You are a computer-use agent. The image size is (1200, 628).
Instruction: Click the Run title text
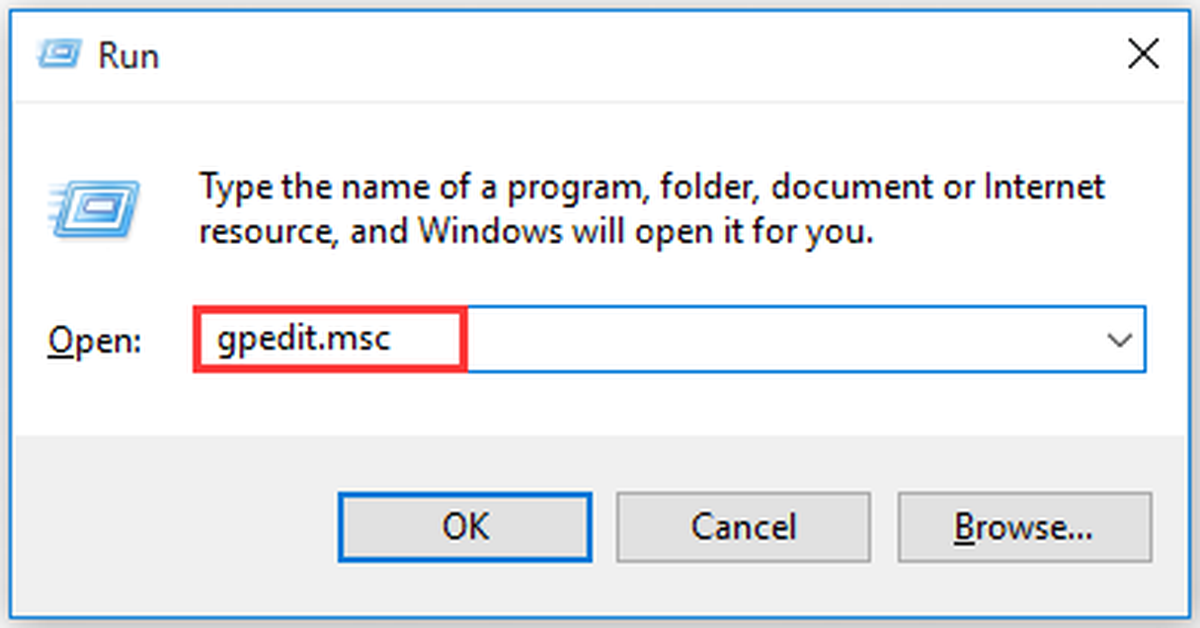click(128, 55)
